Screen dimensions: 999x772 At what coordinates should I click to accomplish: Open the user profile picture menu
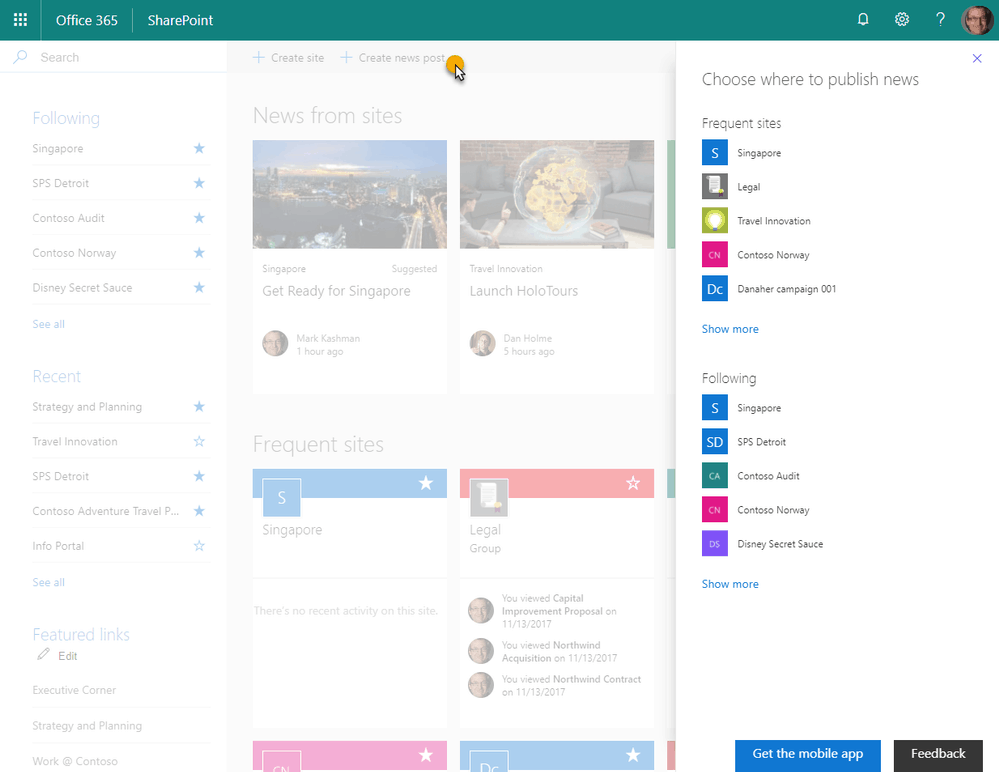pos(977,20)
